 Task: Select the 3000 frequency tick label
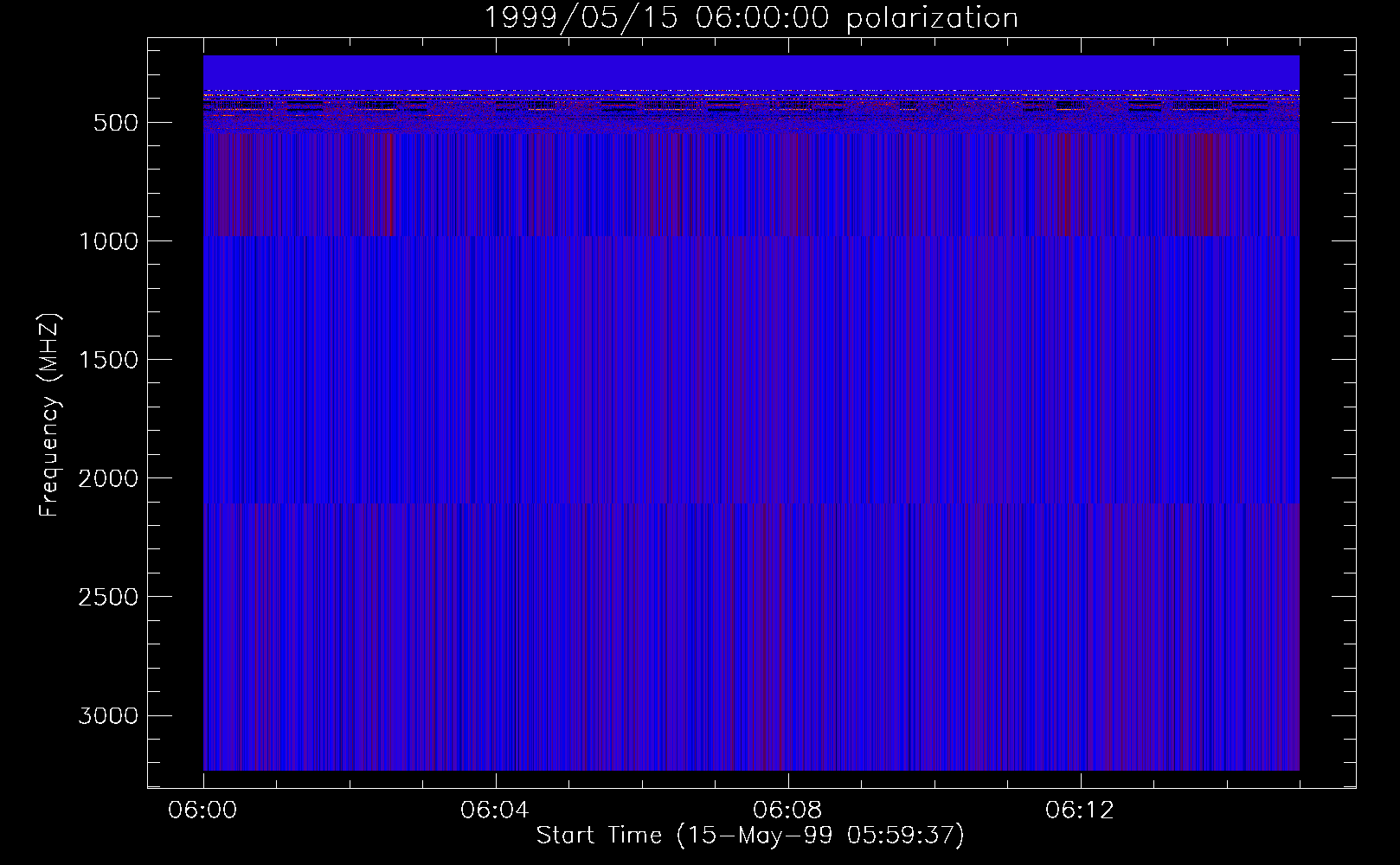coord(108,715)
